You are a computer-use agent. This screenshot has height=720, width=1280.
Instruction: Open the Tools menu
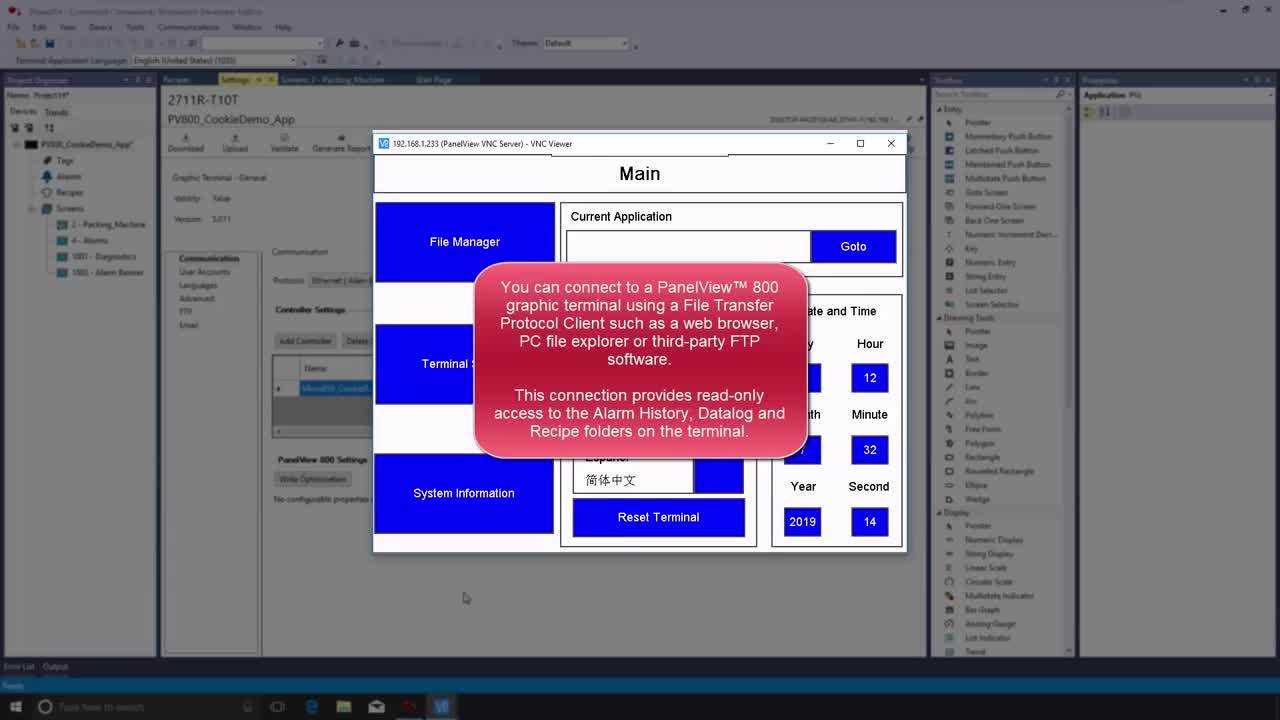pos(135,27)
